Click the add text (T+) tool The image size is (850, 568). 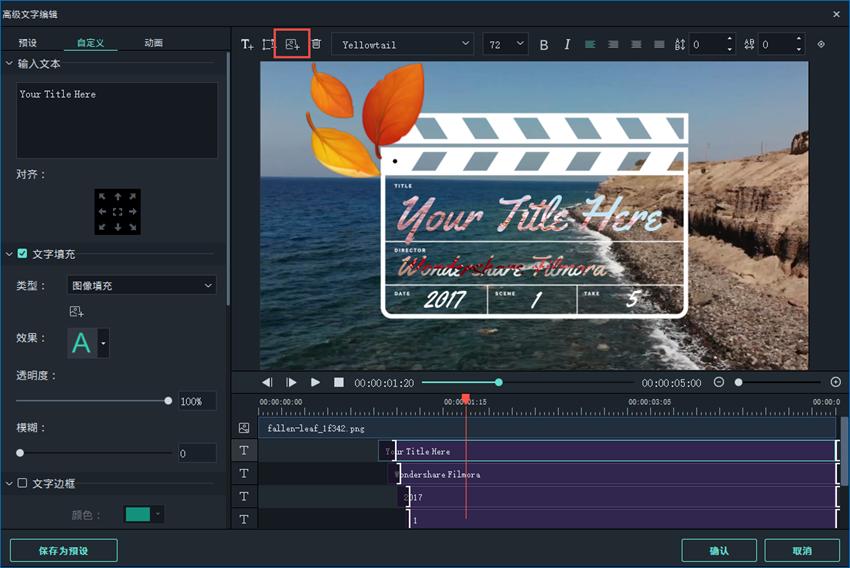[x=247, y=44]
